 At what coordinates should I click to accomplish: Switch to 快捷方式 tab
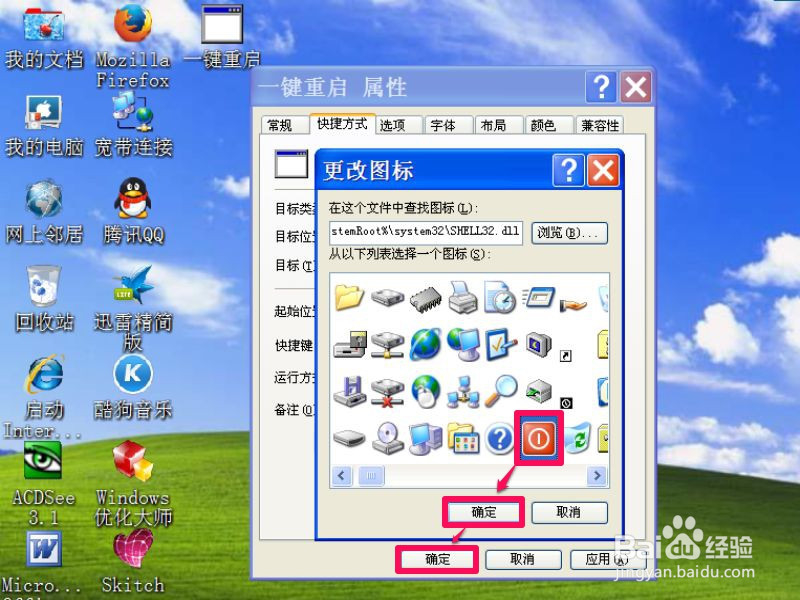(342, 123)
